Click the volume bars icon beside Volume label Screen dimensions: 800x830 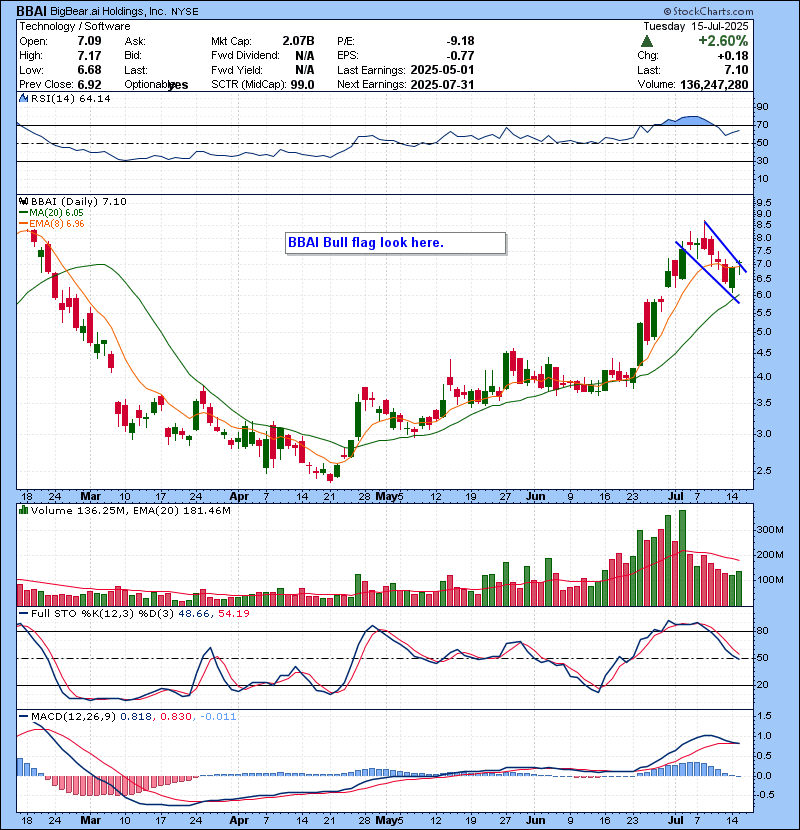coord(23,510)
